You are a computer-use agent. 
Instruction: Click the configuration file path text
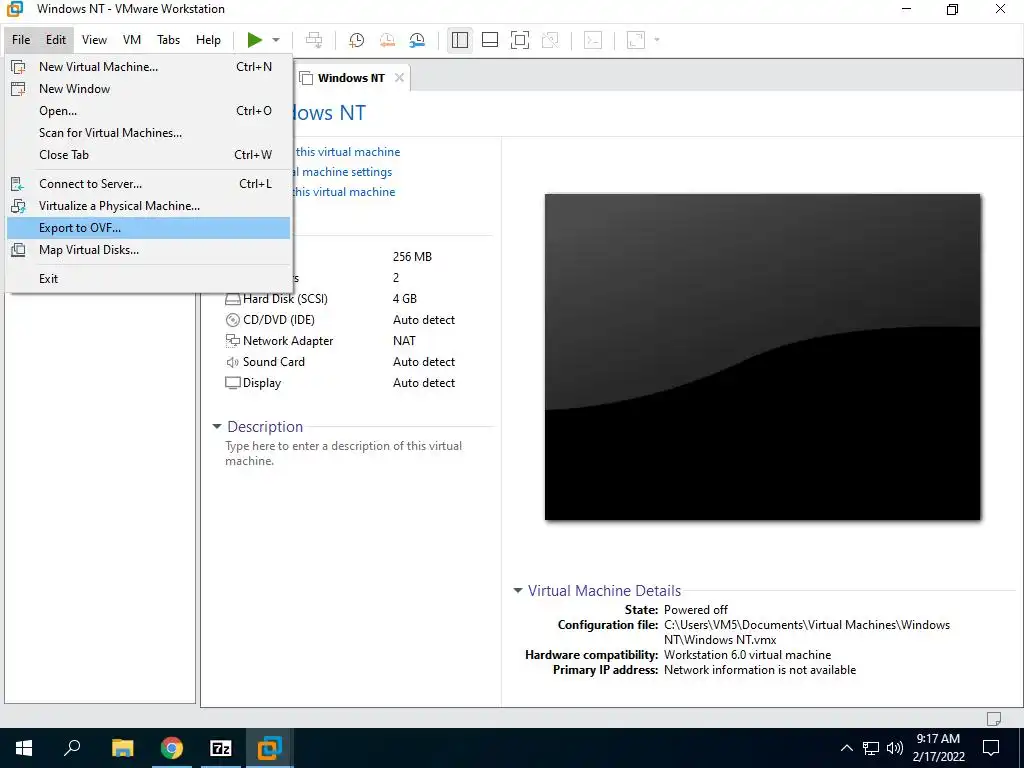(807, 632)
